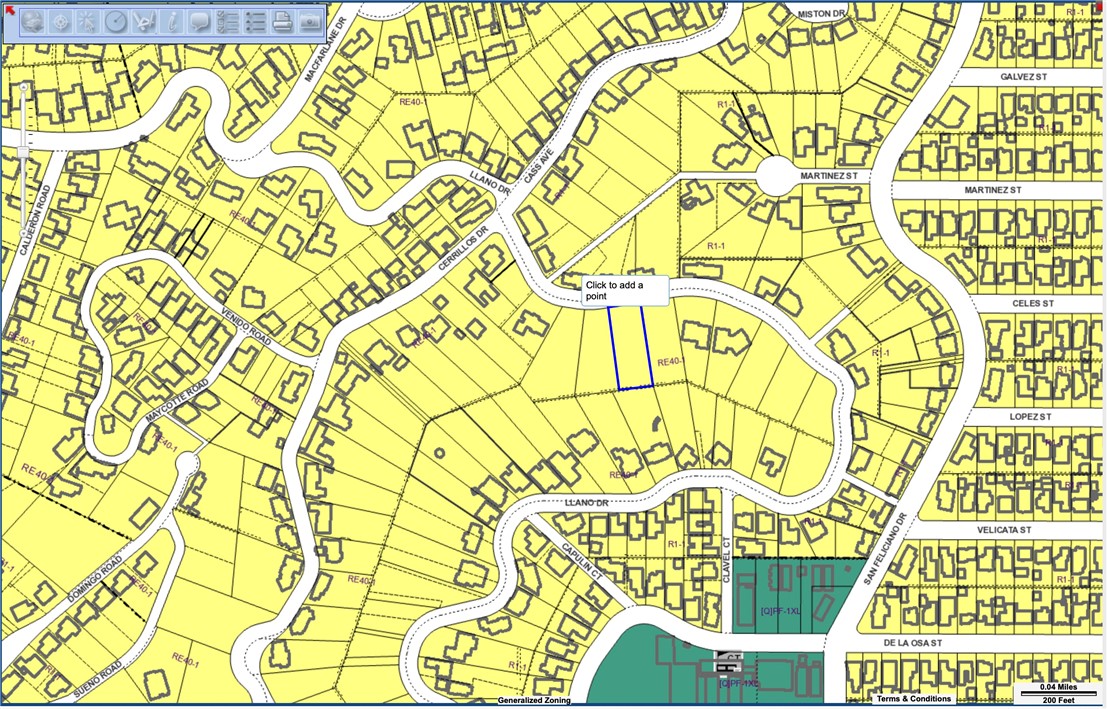Open the map legend list icon

pyautogui.click(x=256, y=21)
